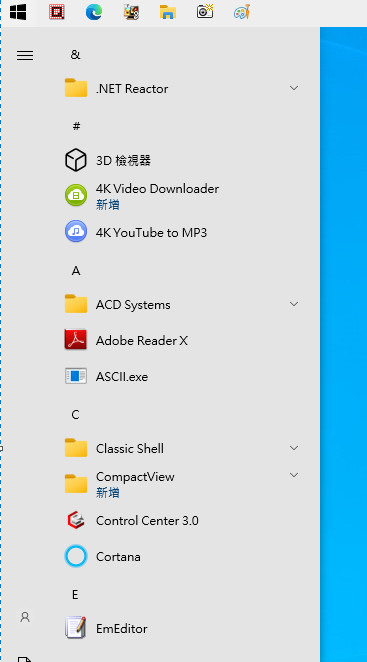Expand the Start menu hamburger navigation

click(25, 55)
